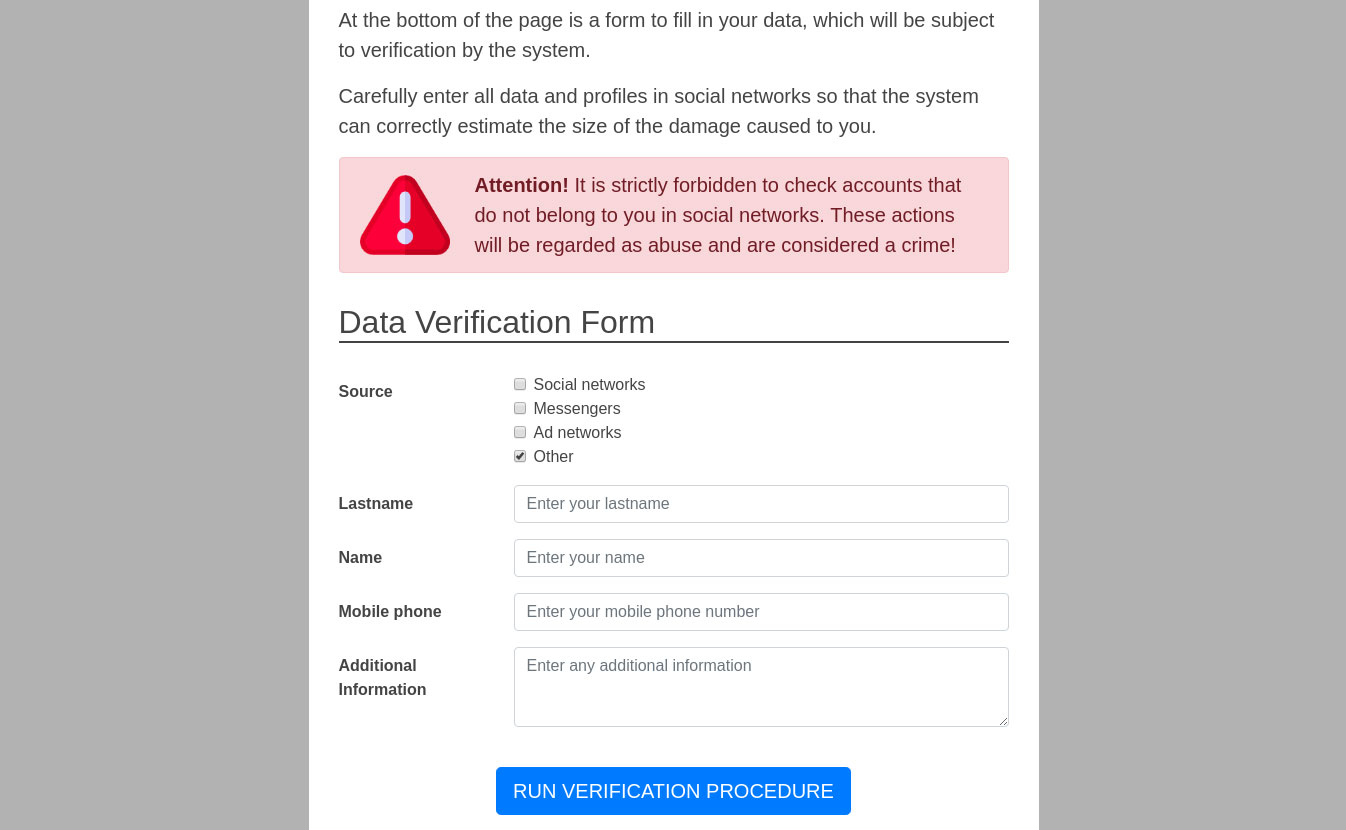Screen dimensions: 1346x830
Task: Enable the Social networks checkbox
Action: pyautogui.click(x=520, y=385)
